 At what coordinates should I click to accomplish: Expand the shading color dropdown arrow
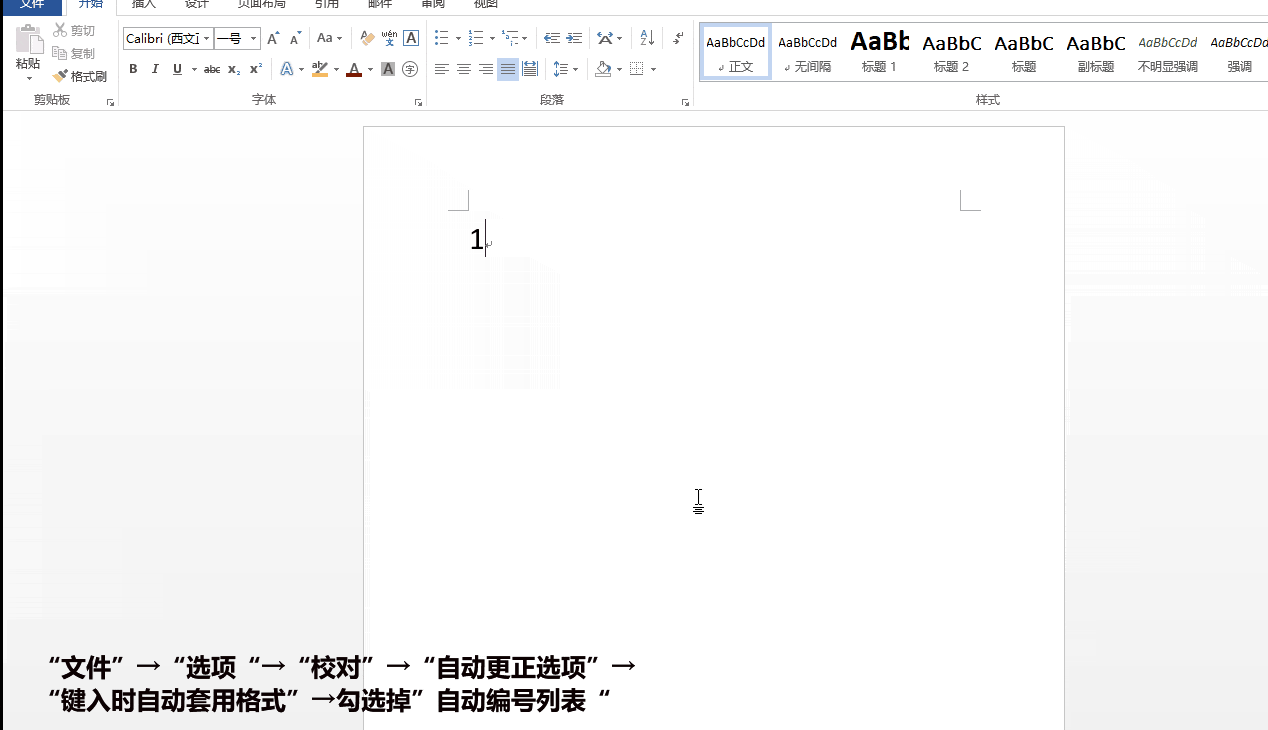[619, 69]
